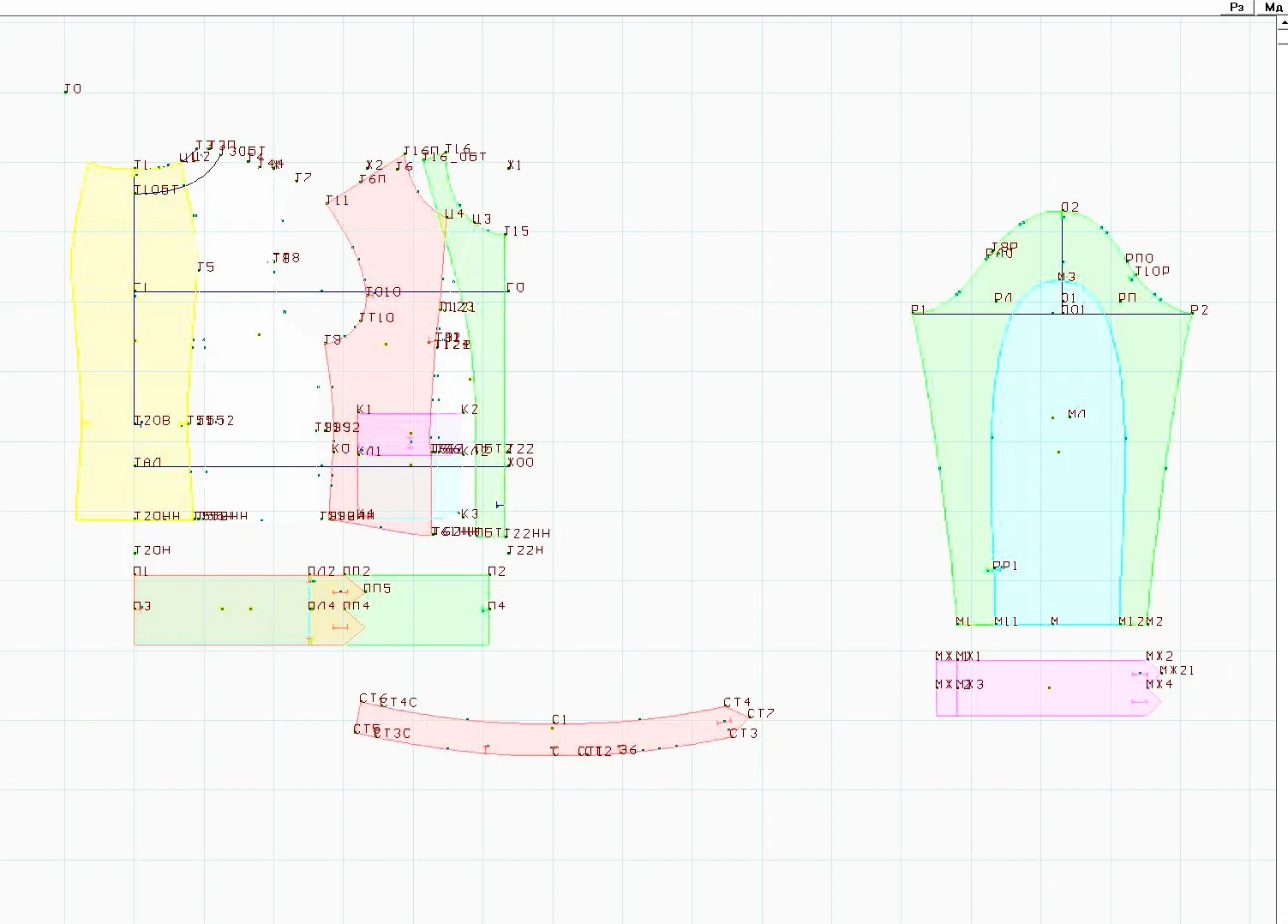Click the point labeled П2
The image size is (1288, 924).
[497, 572]
